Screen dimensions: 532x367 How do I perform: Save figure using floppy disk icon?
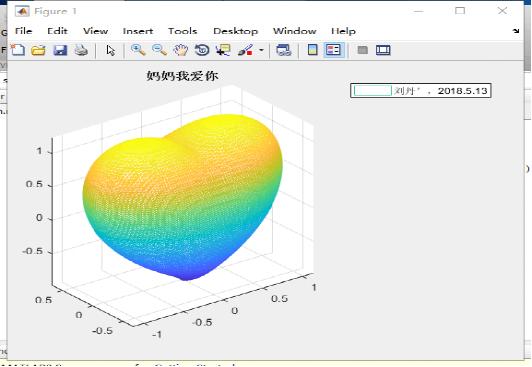coord(60,50)
